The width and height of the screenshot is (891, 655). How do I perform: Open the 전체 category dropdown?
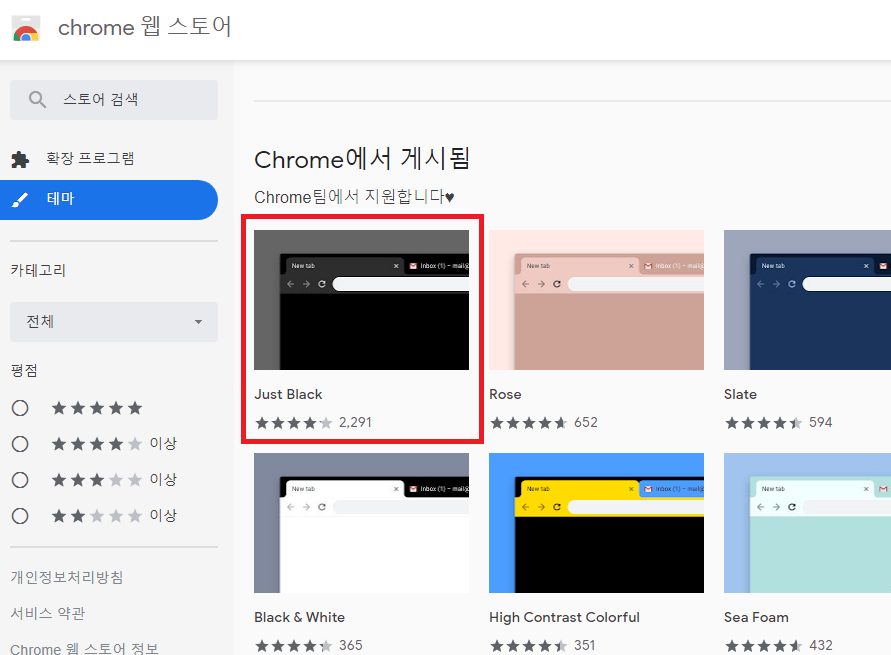tap(114, 322)
